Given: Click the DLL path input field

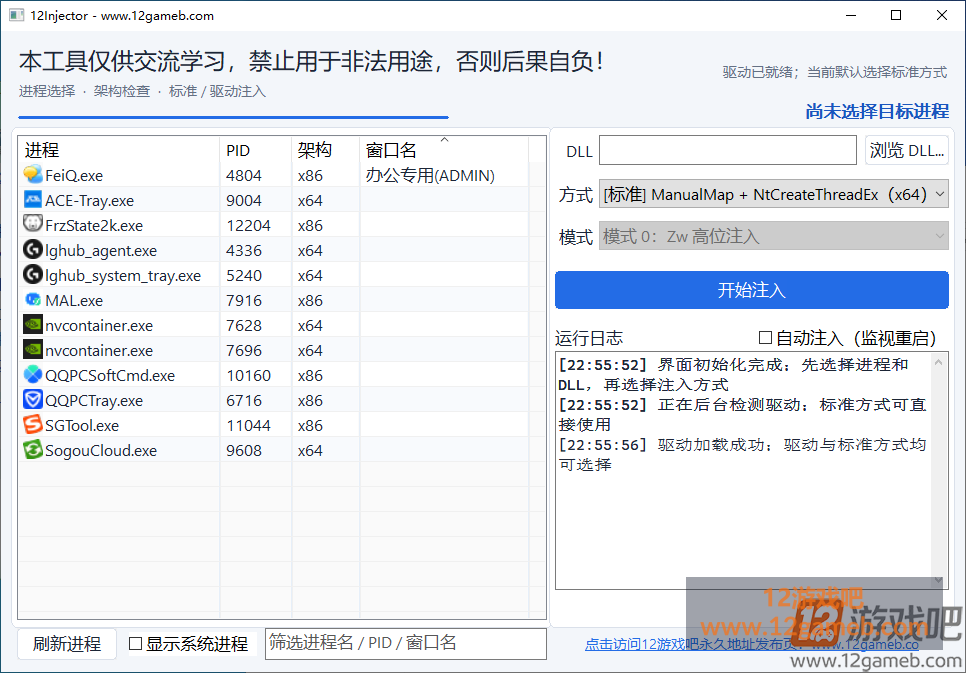Looking at the screenshot, I should [x=728, y=150].
